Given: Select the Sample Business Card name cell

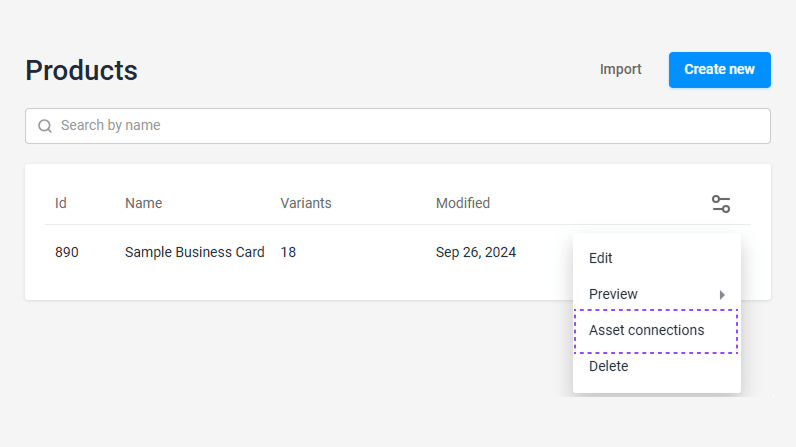Looking at the screenshot, I should point(194,252).
